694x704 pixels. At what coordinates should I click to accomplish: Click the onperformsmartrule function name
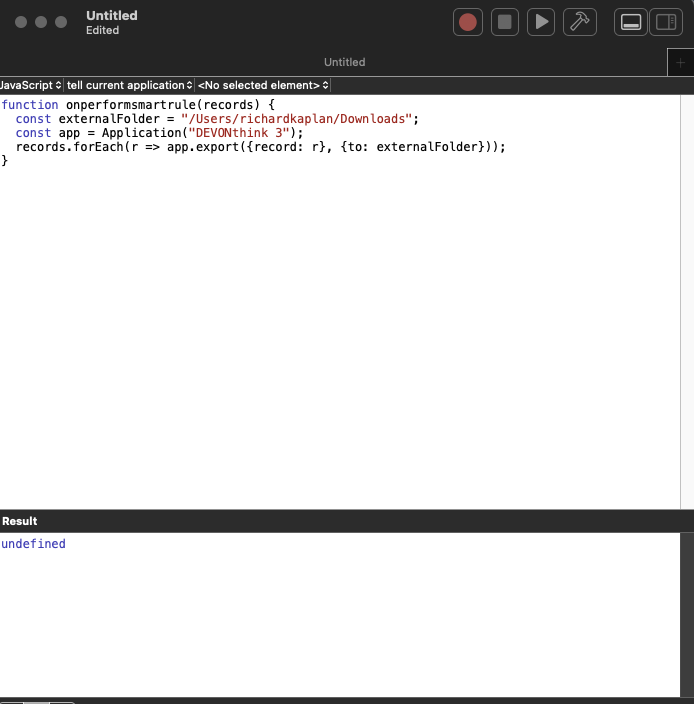point(130,105)
